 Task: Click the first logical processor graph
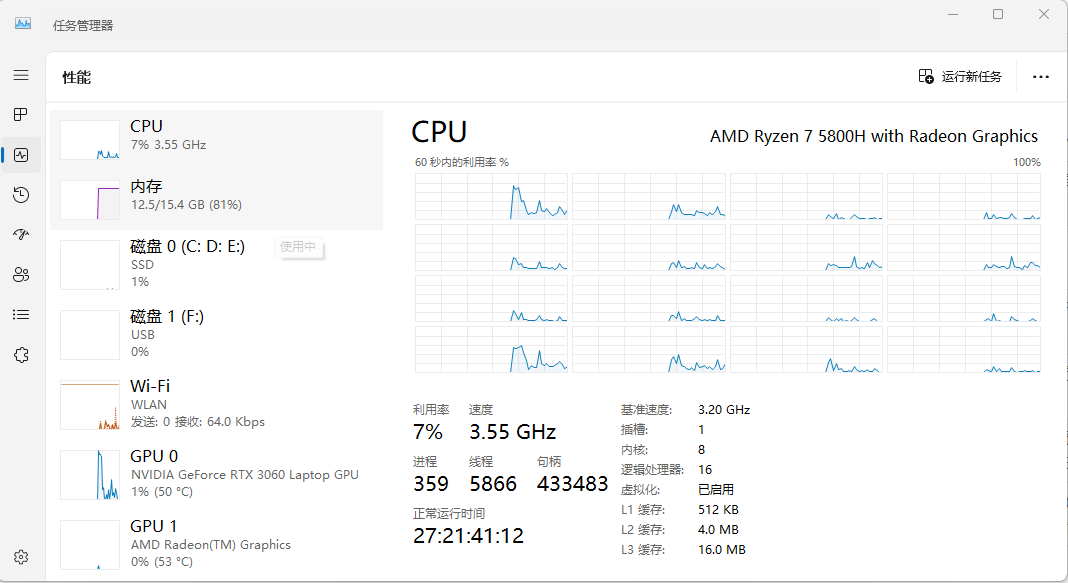pos(491,196)
